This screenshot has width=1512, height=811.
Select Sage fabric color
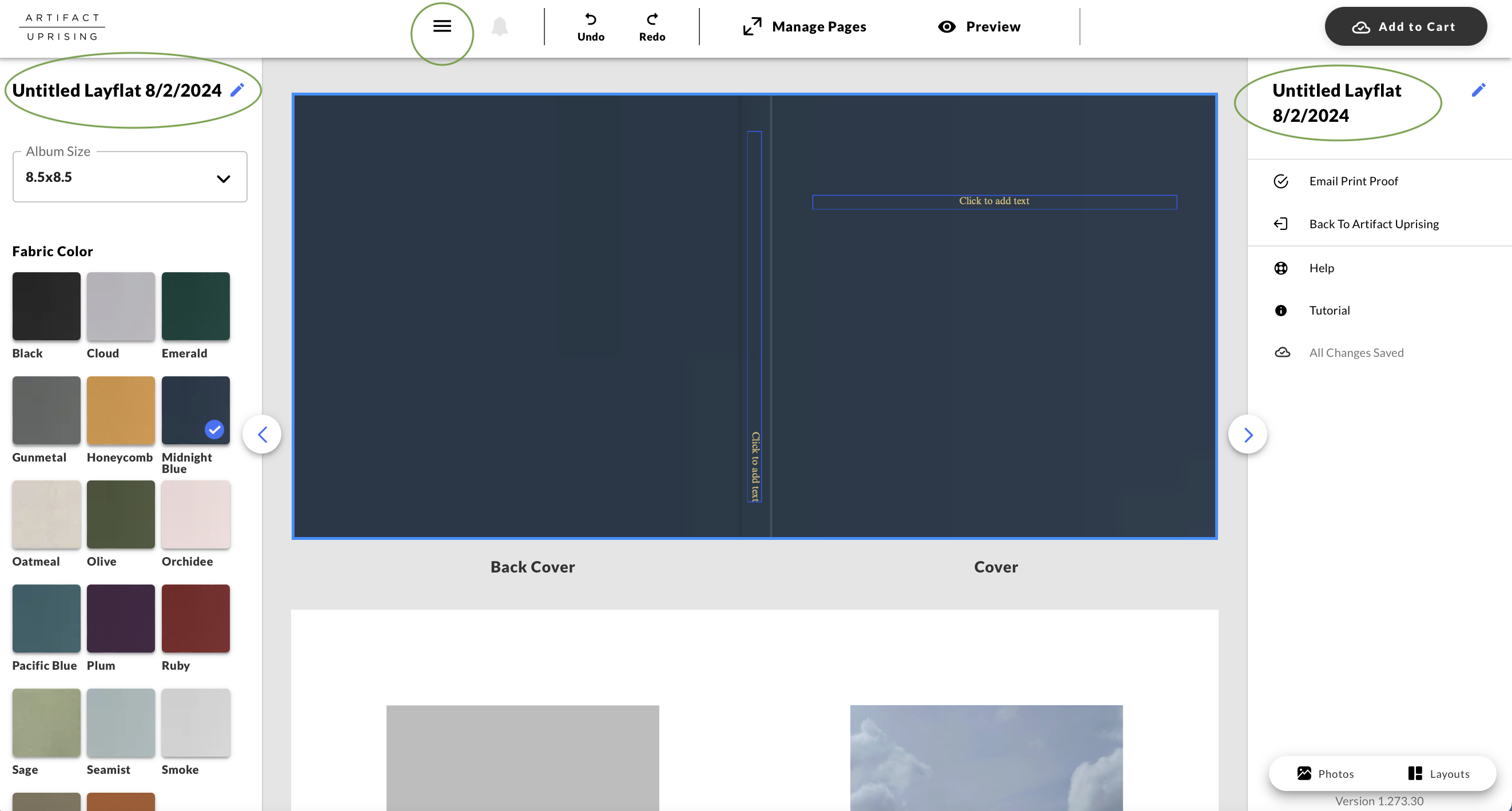46,722
